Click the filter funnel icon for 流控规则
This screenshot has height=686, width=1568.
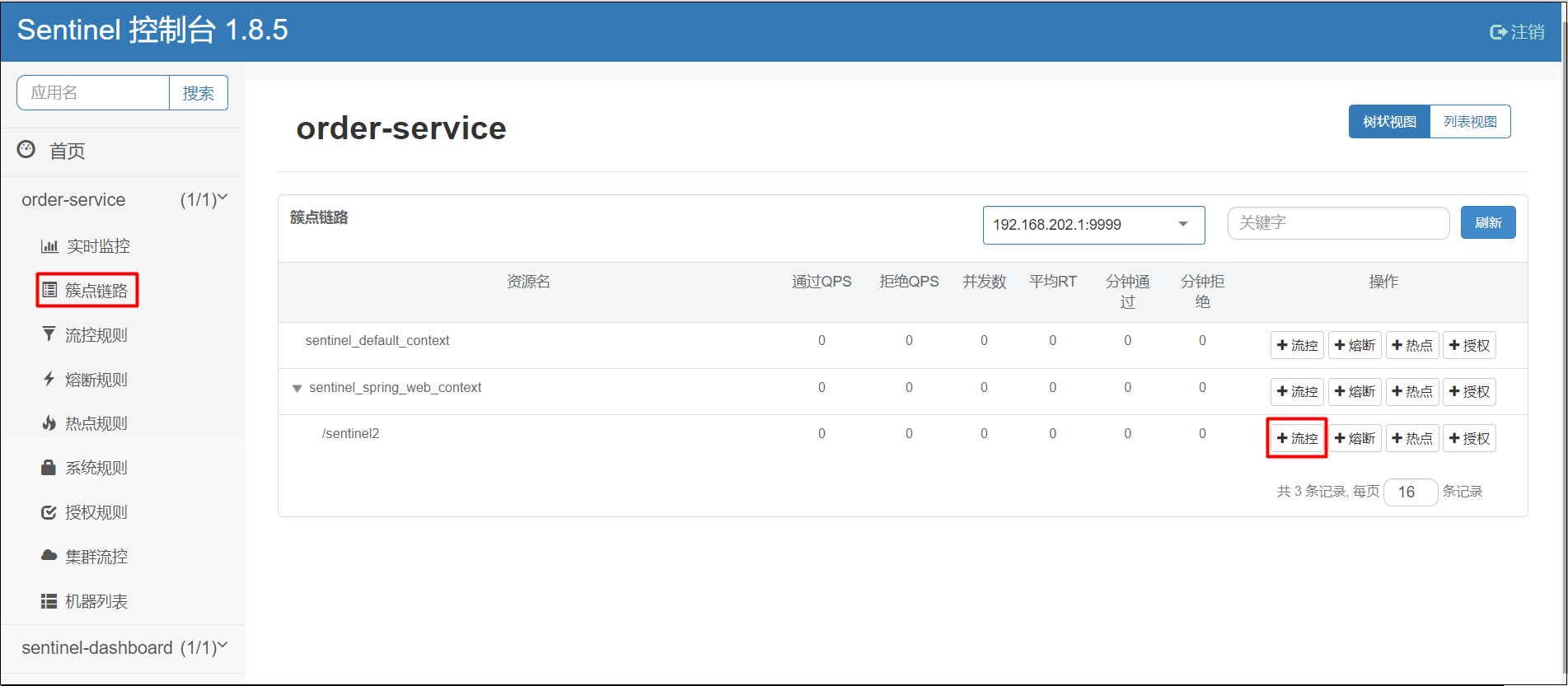click(x=49, y=334)
